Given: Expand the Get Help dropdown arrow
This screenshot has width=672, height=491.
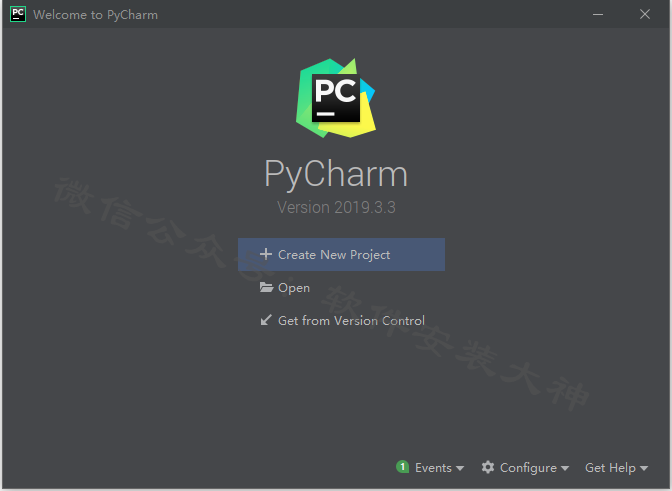Looking at the screenshot, I should tap(644, 468).
